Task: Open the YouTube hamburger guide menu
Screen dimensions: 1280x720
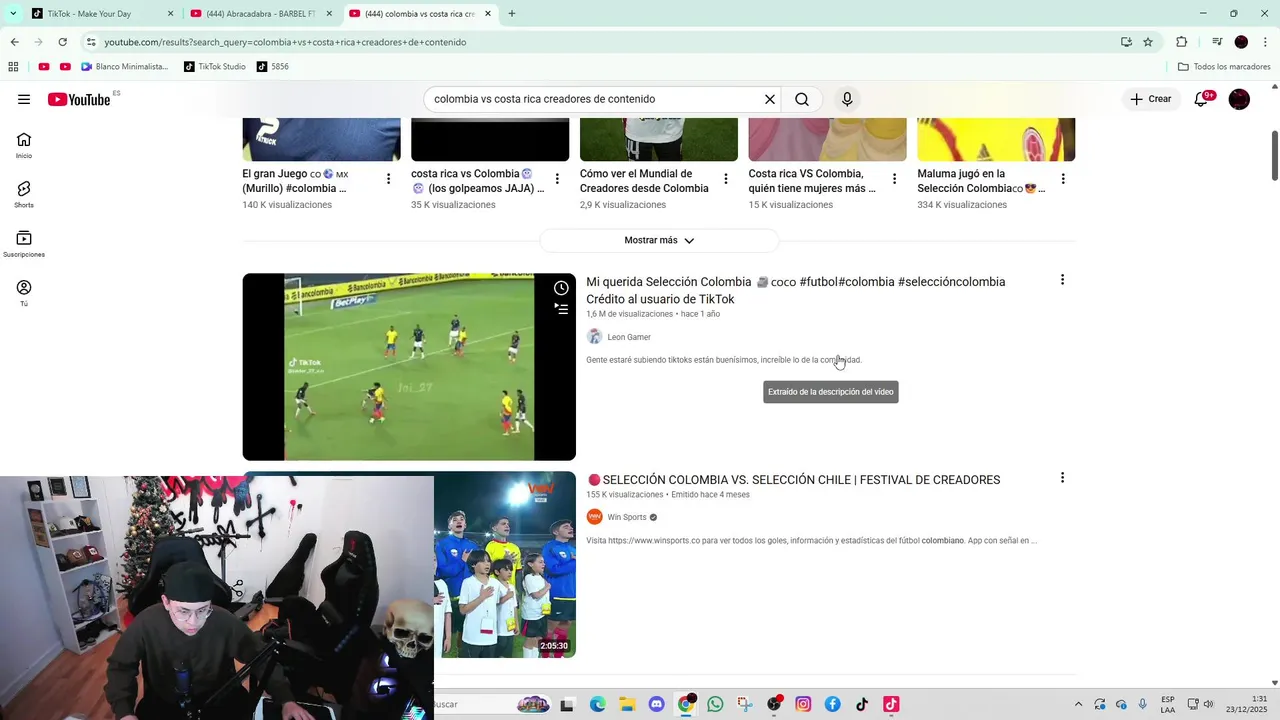Action: point(24,99)
